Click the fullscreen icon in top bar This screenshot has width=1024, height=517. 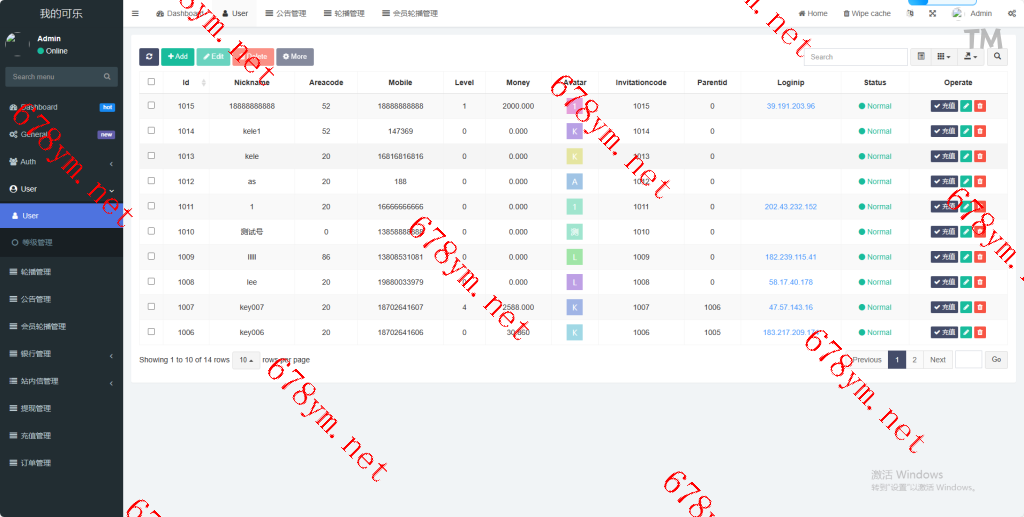click(x=932, y=14)
